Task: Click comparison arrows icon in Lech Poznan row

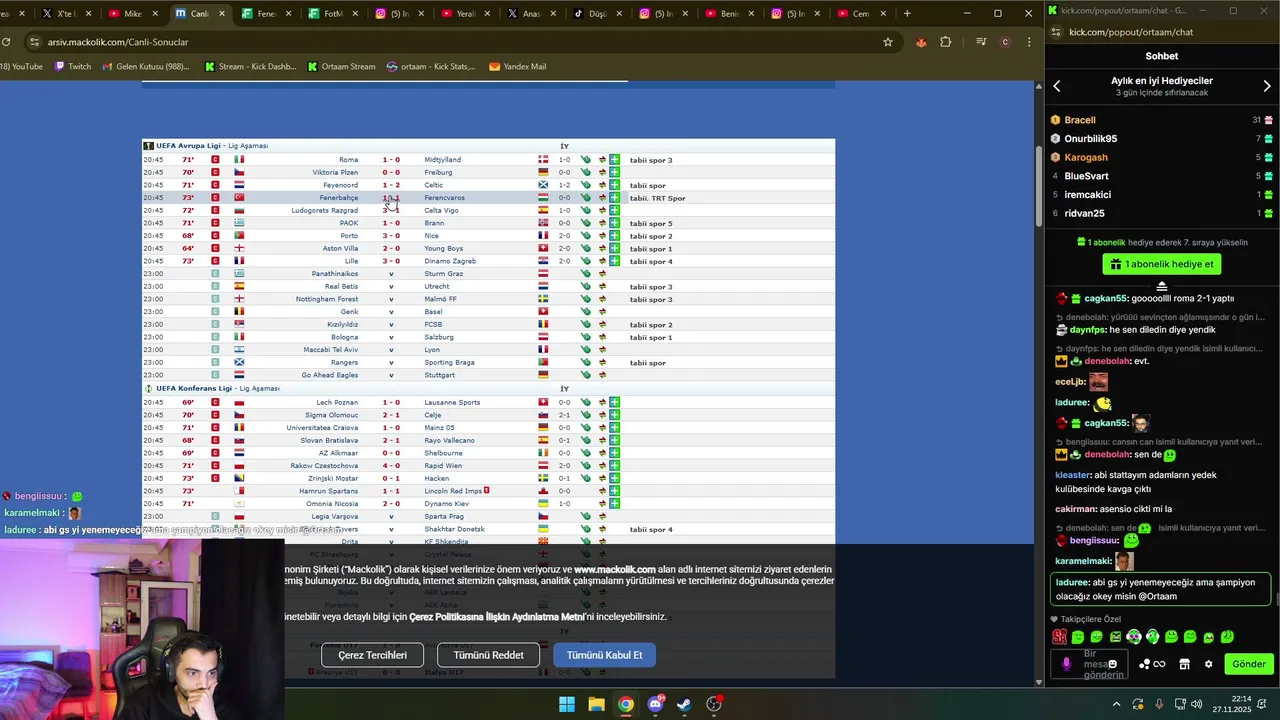Action: point(602,402)
